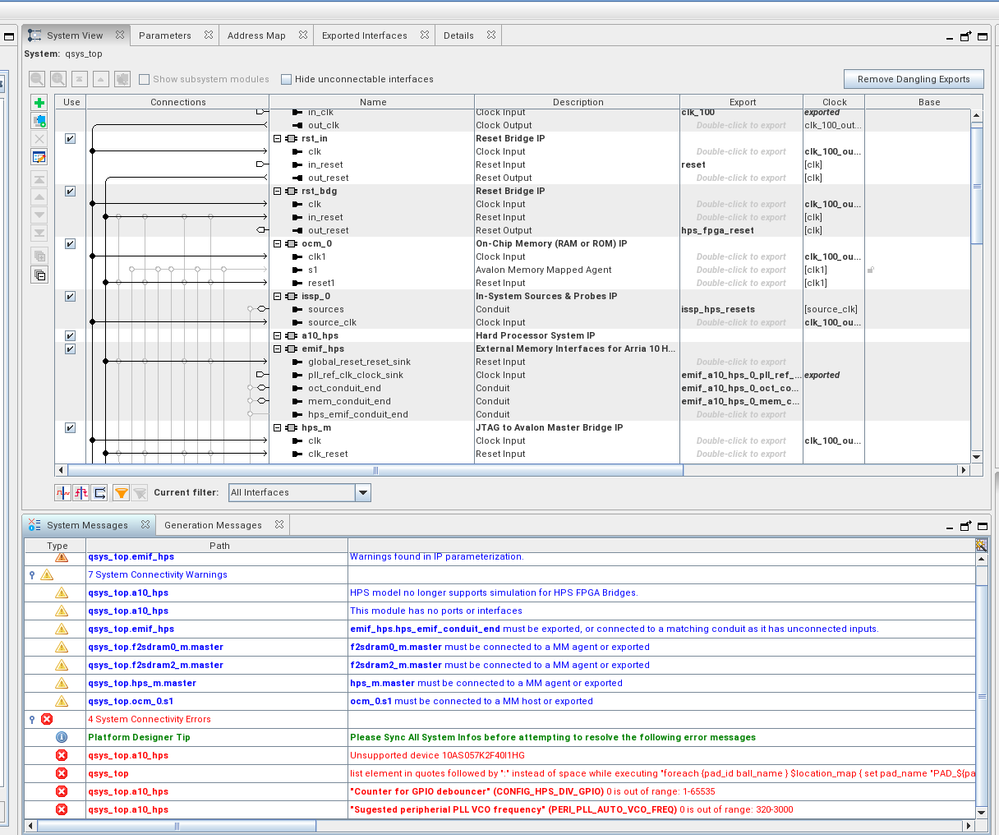999x835 pixels.
Task: Click Remove Dangling Exports button
Action: pos(913,79)
